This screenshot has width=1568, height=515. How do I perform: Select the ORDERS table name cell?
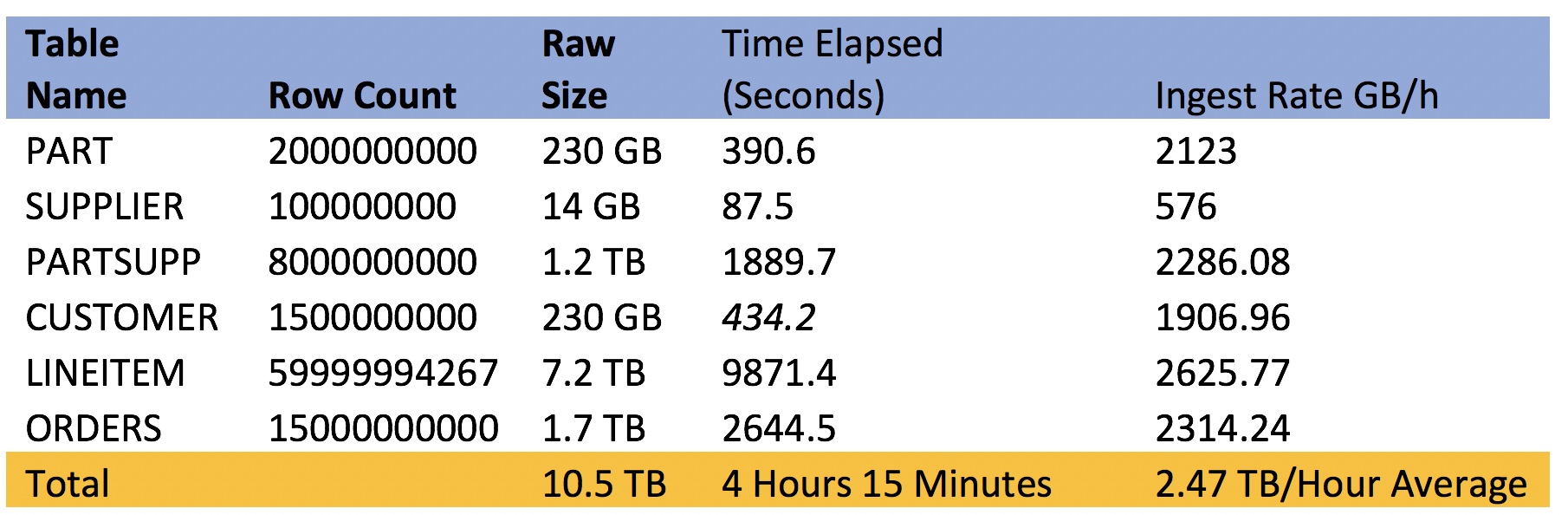94,429
